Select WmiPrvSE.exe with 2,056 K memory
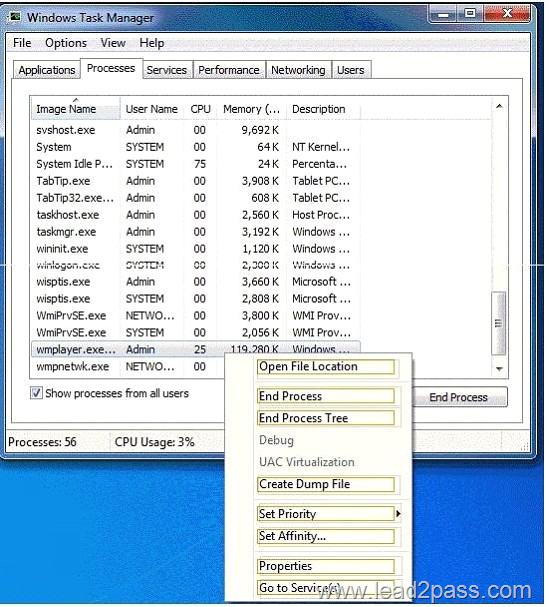 point(196,333)
